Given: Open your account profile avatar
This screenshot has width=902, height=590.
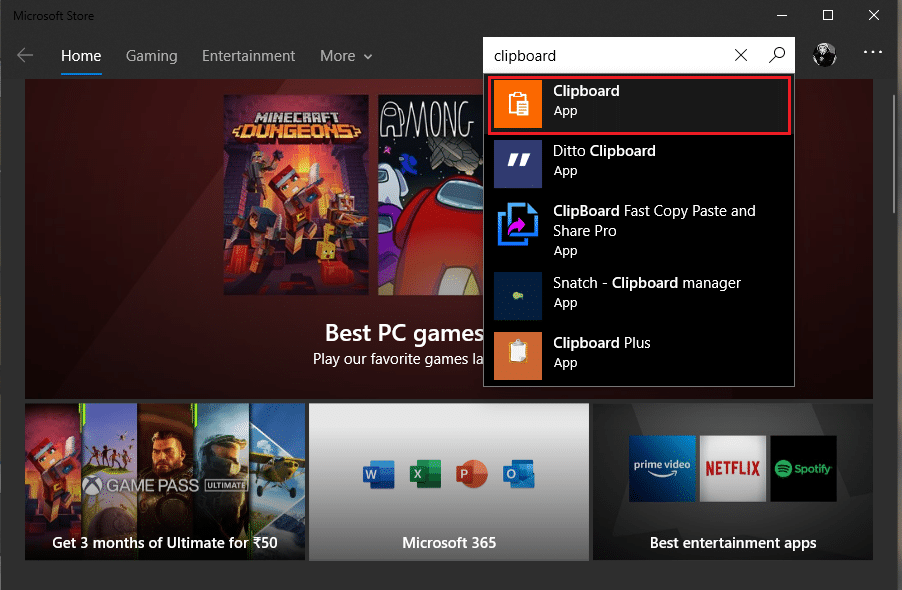Looking at the screenshot, I should click(824, 55).
